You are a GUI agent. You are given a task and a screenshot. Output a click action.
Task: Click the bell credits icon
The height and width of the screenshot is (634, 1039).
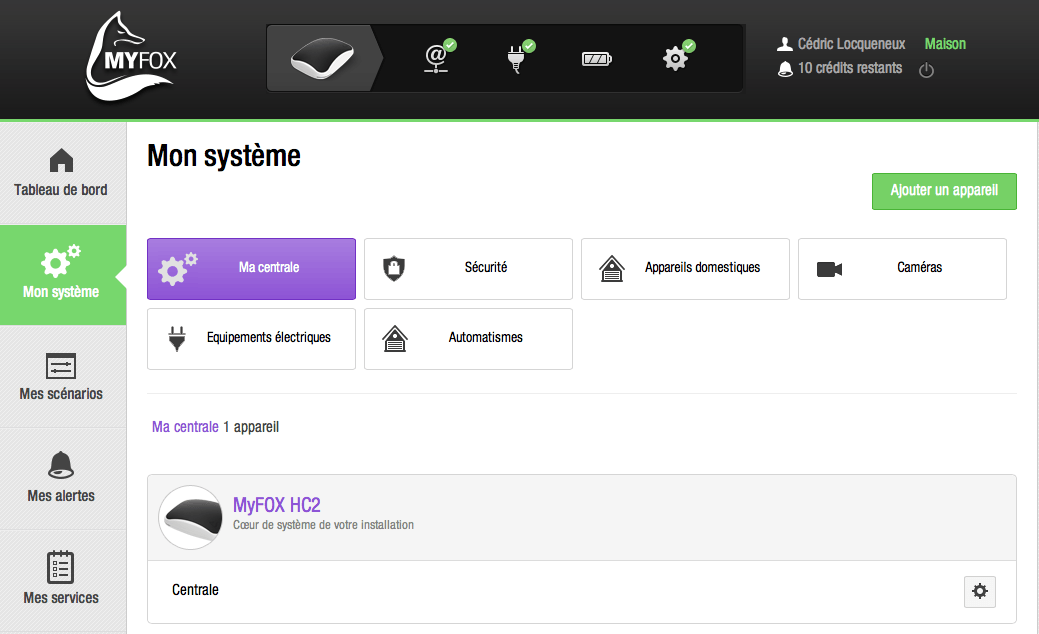coord(785,69)
